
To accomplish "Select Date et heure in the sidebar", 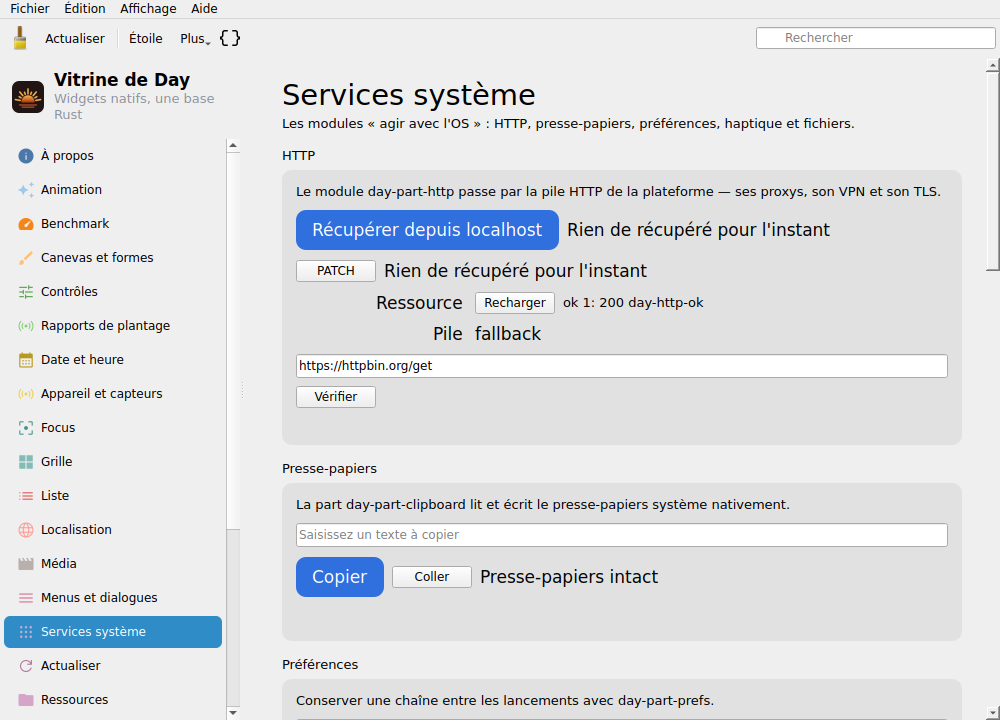I will tap(113, 360).
